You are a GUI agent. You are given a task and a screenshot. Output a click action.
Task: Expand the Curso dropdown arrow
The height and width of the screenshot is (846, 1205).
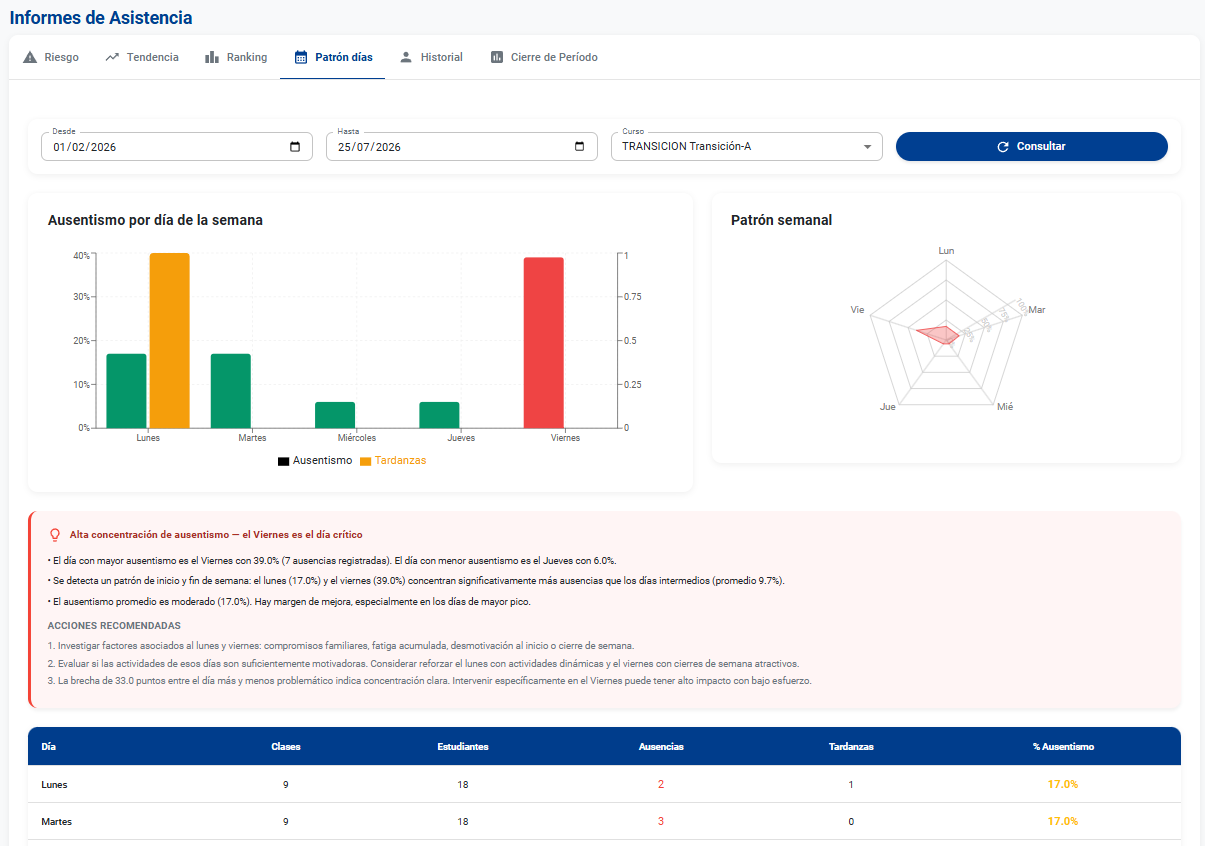(x=867, y=147)
